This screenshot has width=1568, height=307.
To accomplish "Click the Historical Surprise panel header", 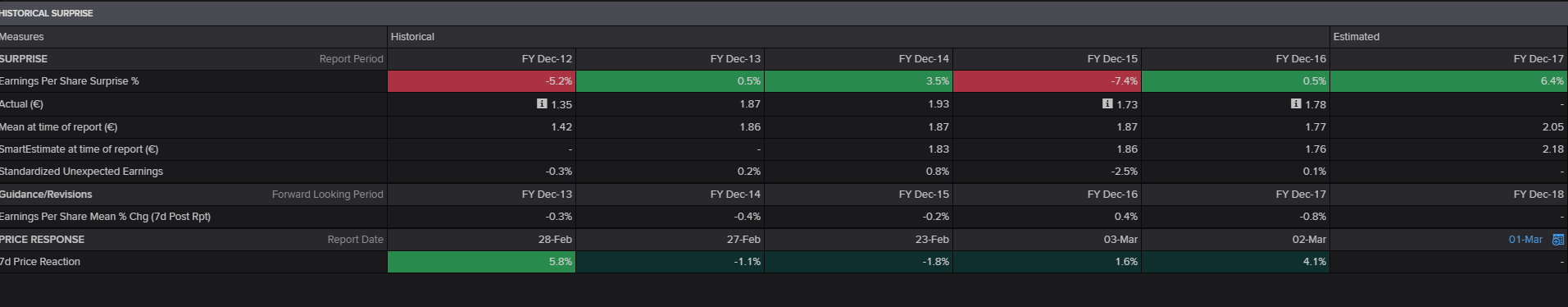I will (47, 13).
